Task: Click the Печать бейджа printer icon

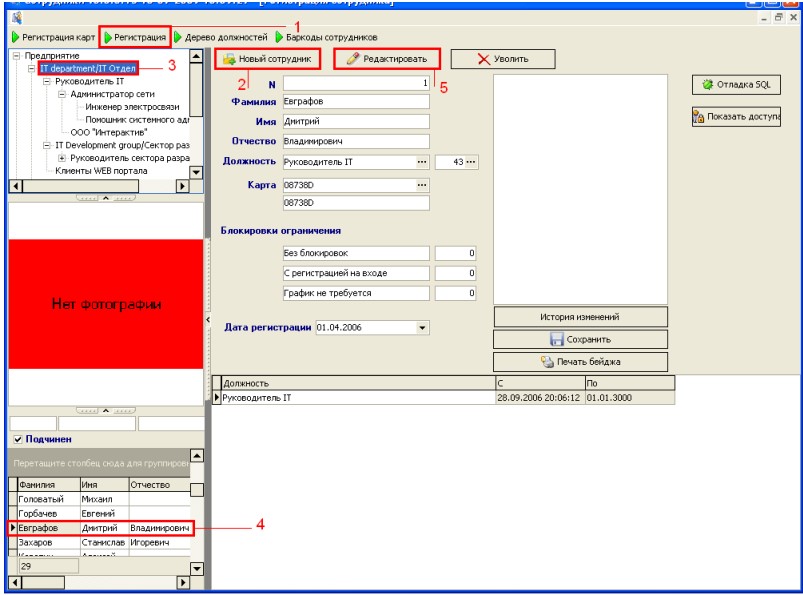Action: coord(547,362)
